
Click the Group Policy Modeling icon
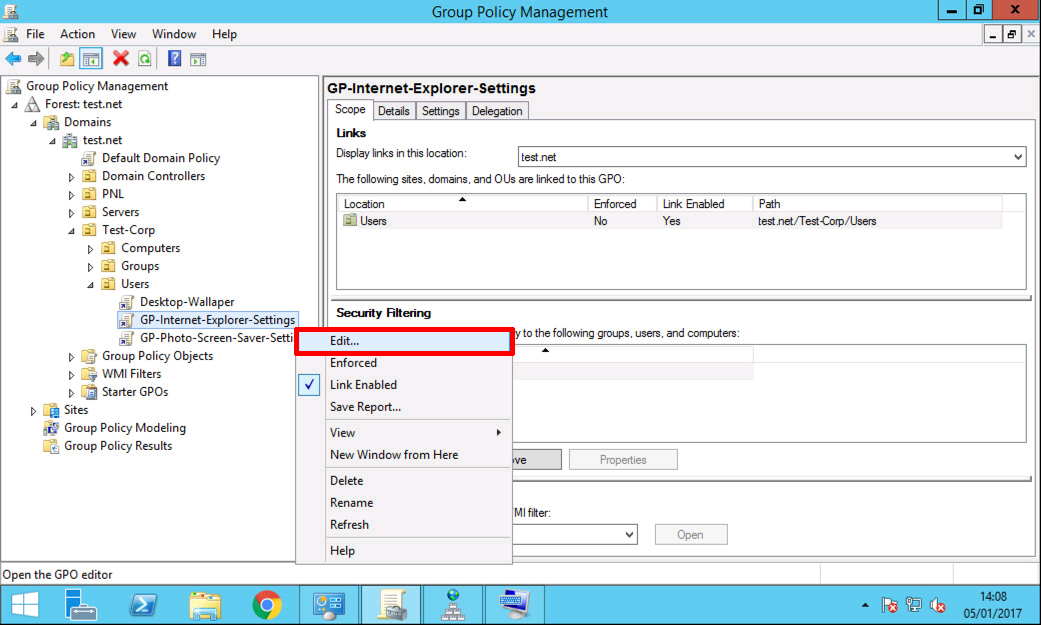(x=51, y=428)
